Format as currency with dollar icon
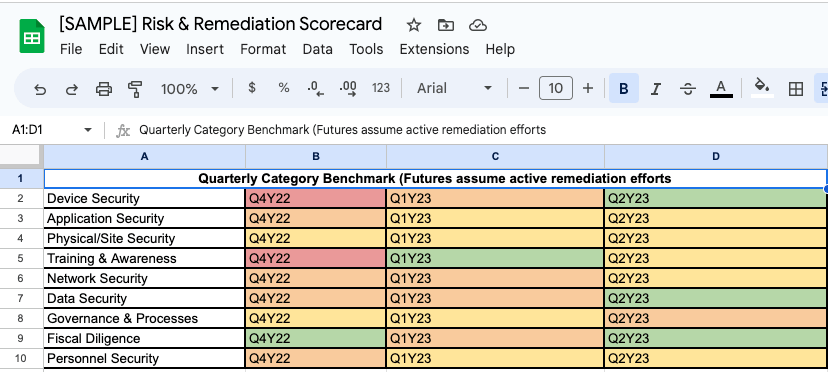 tap(252, 88)
